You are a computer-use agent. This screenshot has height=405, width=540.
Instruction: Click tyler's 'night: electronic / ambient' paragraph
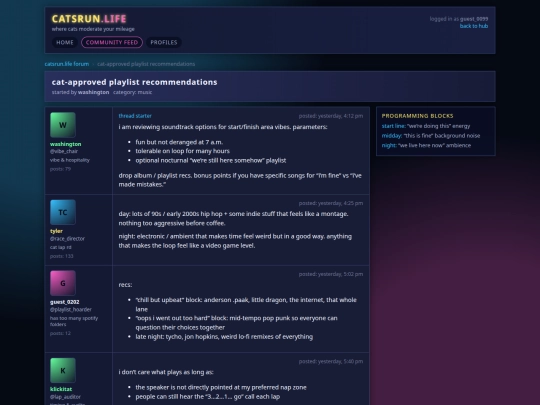pyautogui.click(x=235, y=241)
